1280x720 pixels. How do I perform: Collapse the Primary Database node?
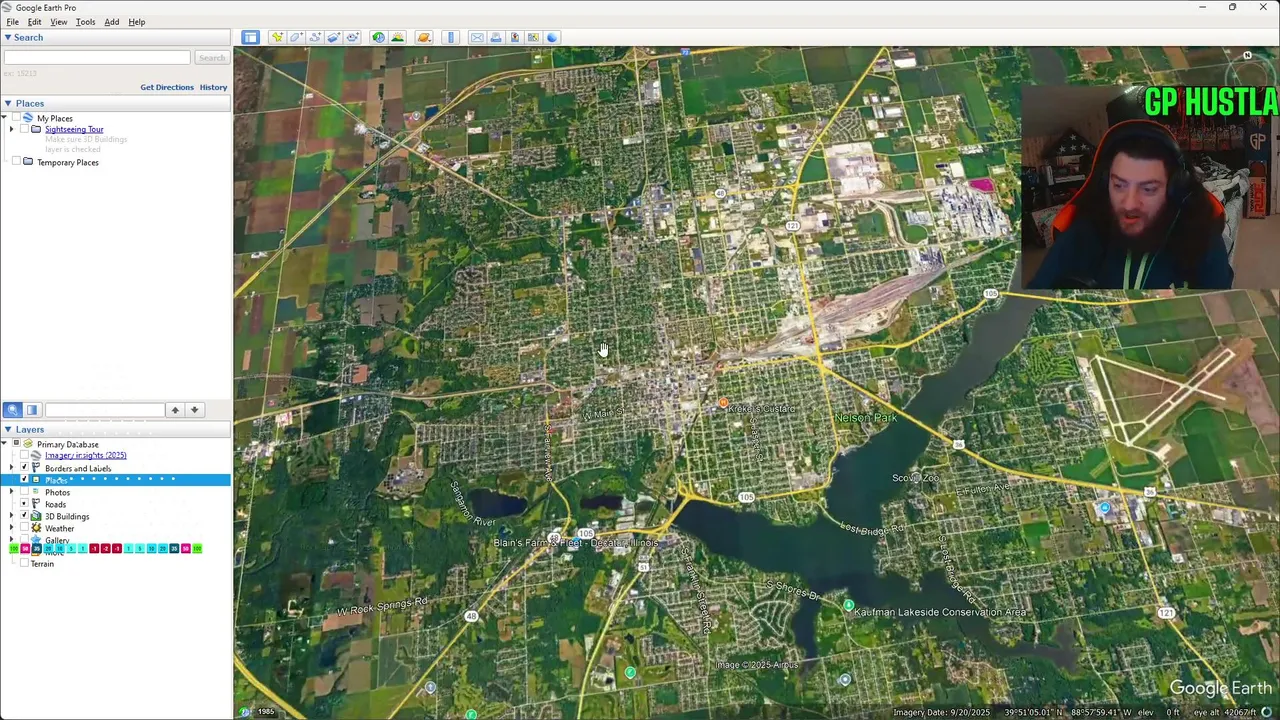click(x=4, y=443)
